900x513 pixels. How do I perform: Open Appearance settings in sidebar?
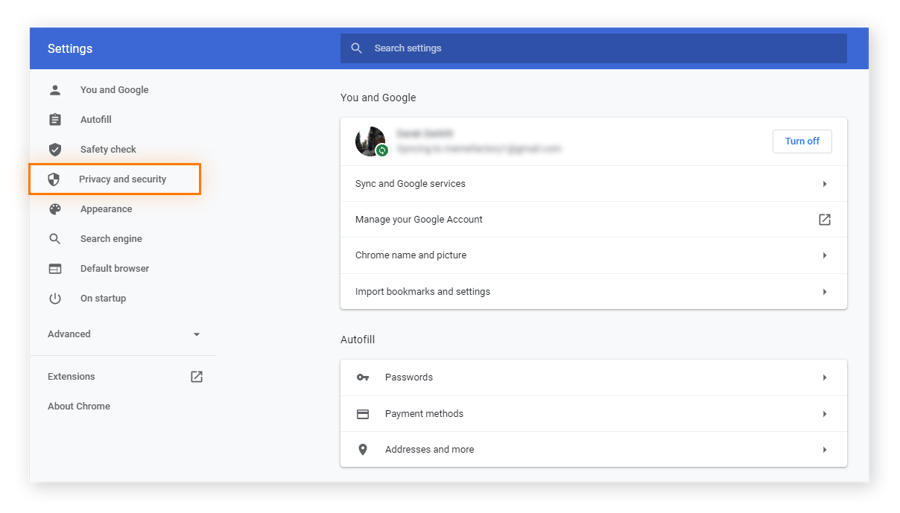[x=106, y=209]
